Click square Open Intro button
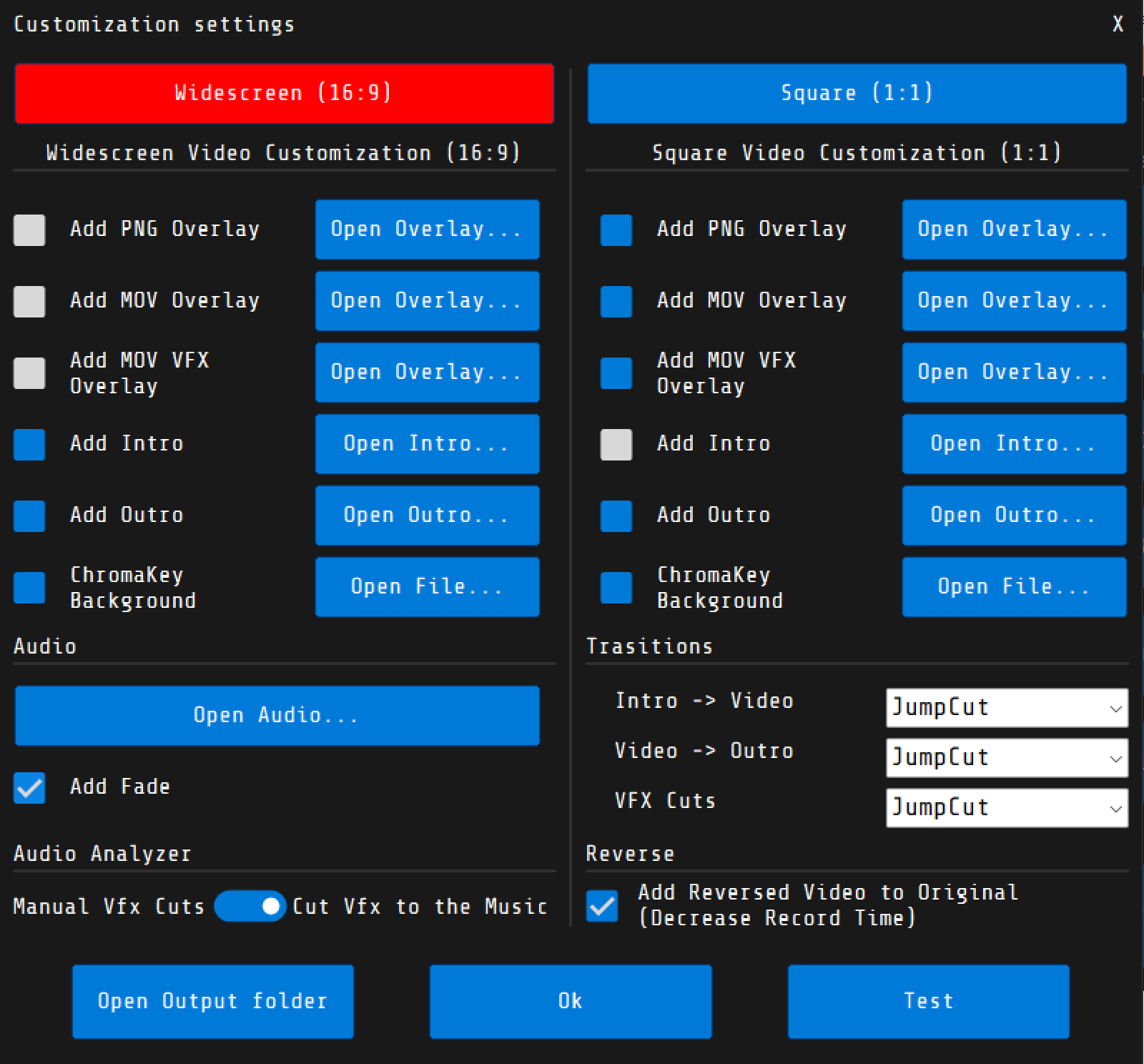Viewport: 1144px width, 1064px height. (x=1014, y=444)
